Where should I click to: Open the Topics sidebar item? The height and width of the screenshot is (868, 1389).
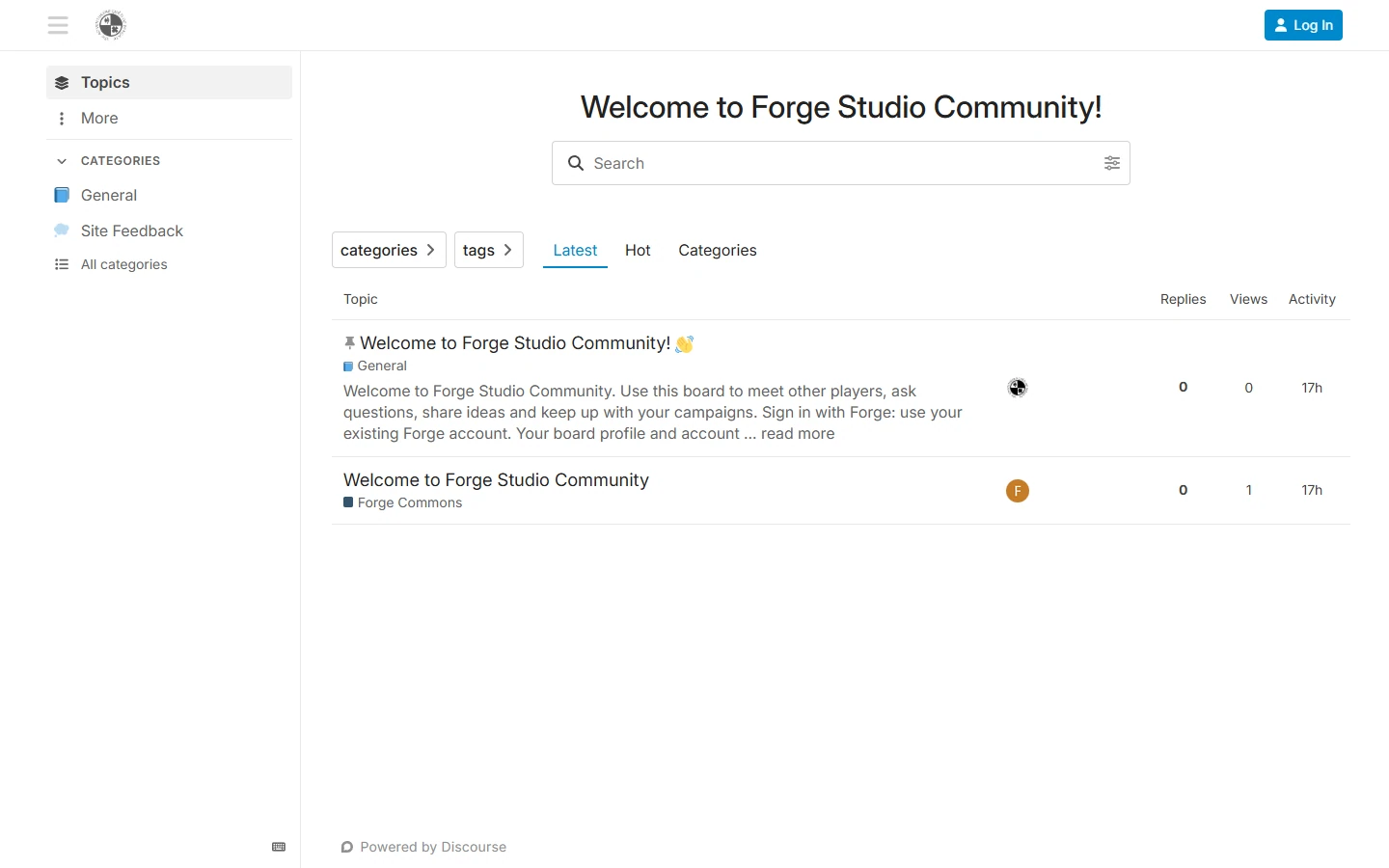169,83
